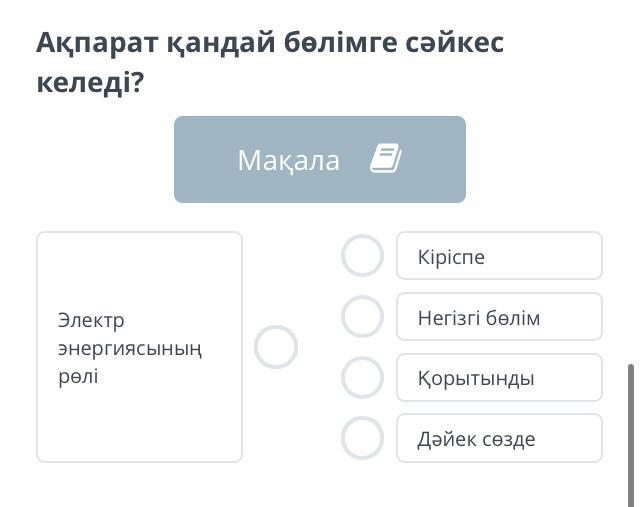Select the circle beside Кіріспе
This screenshot has width=640, height=507.
(x=362, y=256)
